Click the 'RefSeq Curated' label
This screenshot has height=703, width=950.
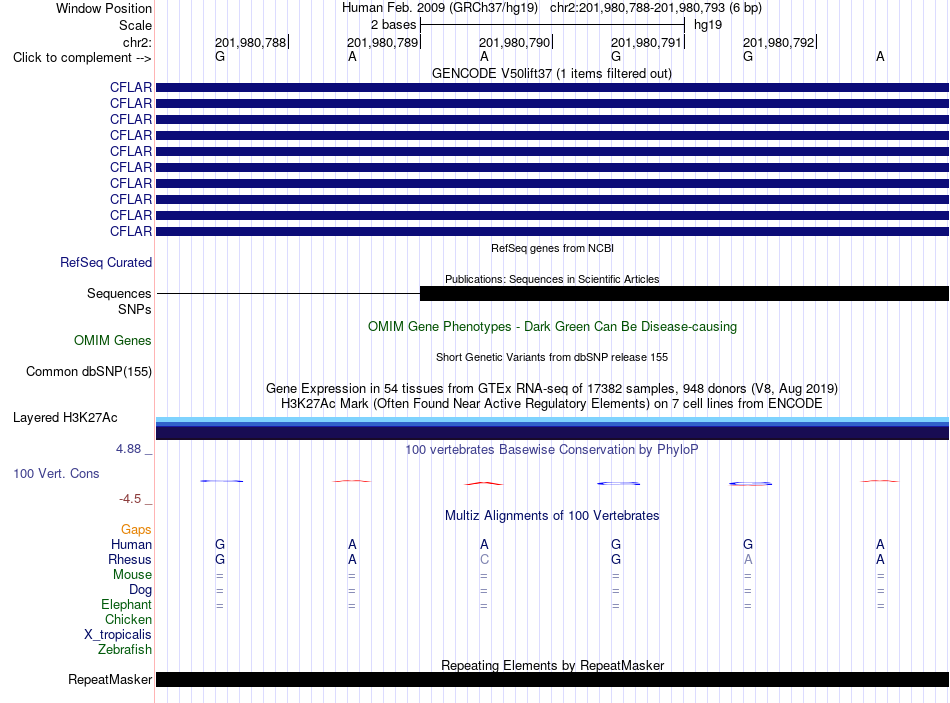(106, 262)
